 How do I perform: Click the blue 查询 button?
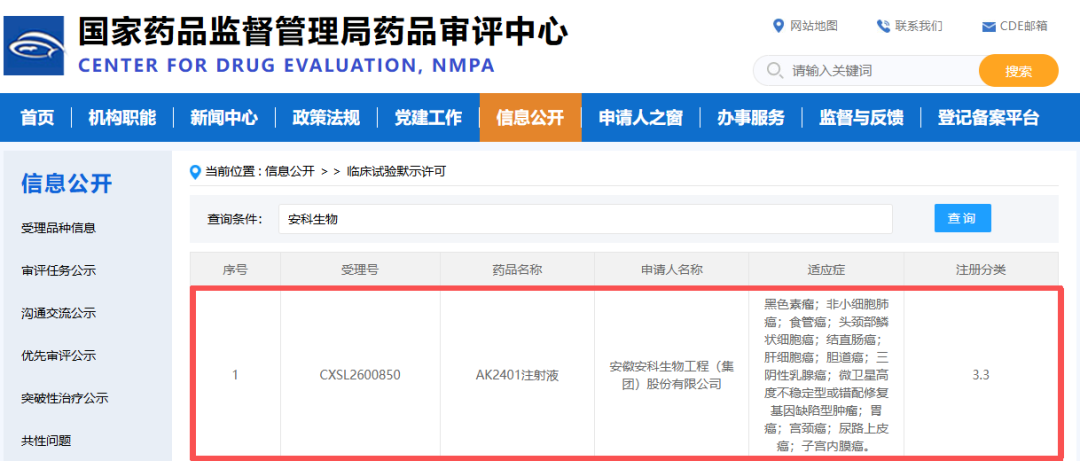point(962,218)
